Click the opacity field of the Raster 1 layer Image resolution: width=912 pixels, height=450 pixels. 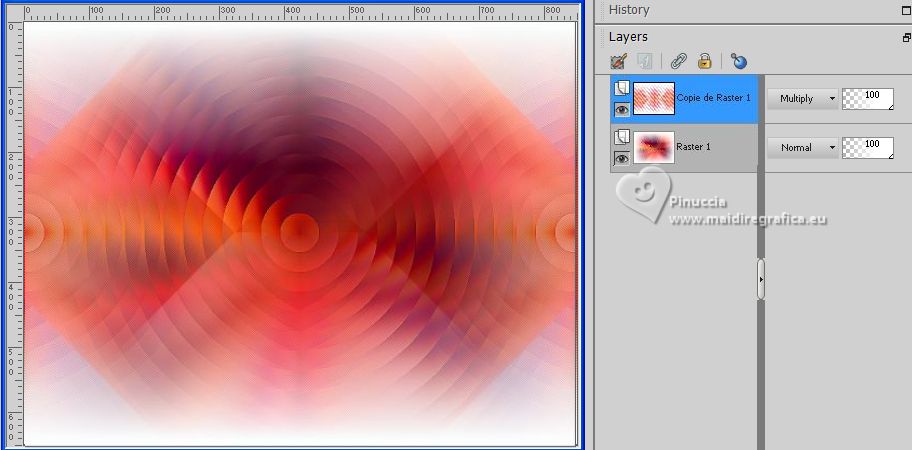pyautogui.click(x=868, y=148)
